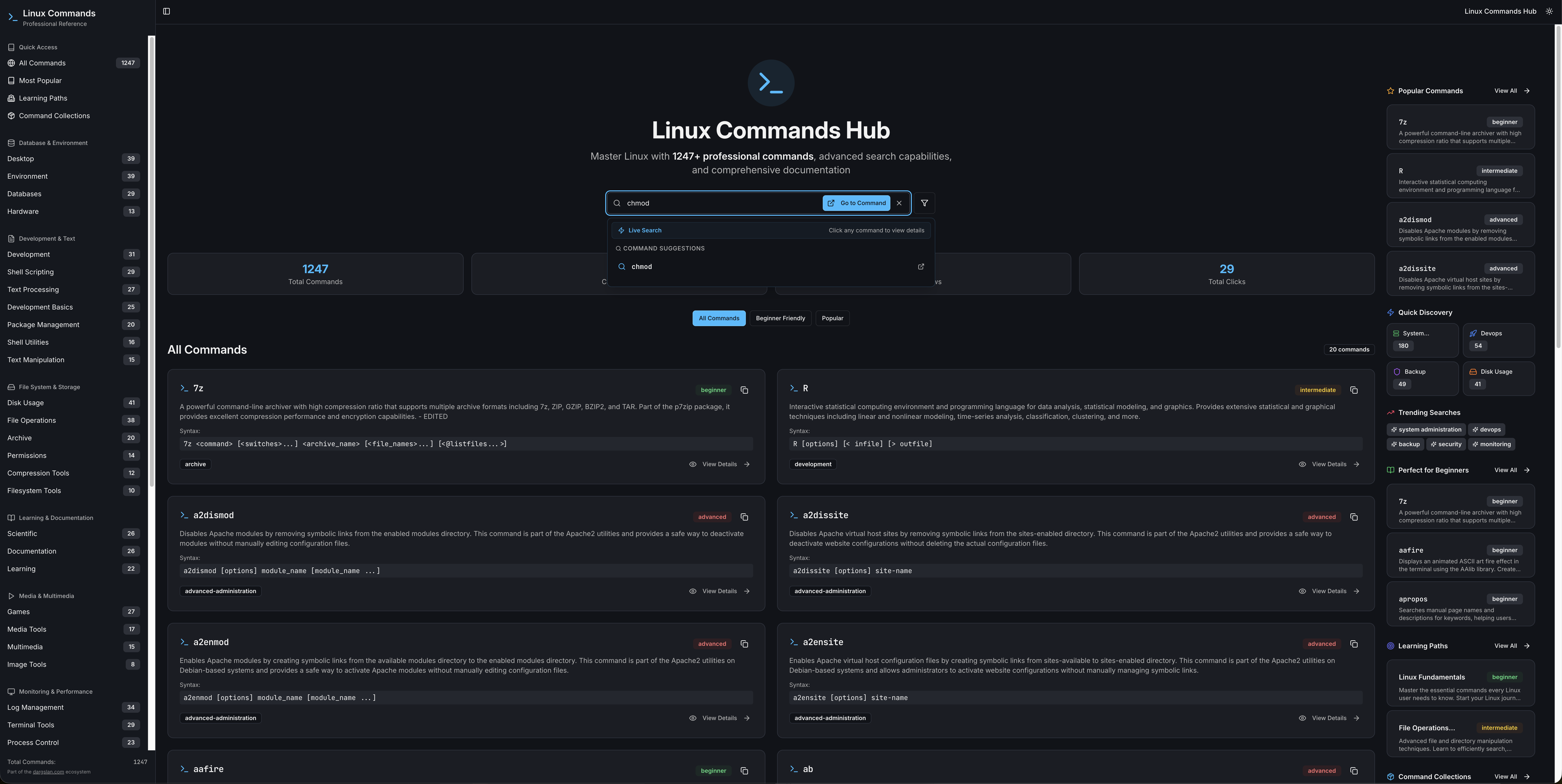Open Learning Paths in the sidebar
1562x784 pixels.
(42, 98)
